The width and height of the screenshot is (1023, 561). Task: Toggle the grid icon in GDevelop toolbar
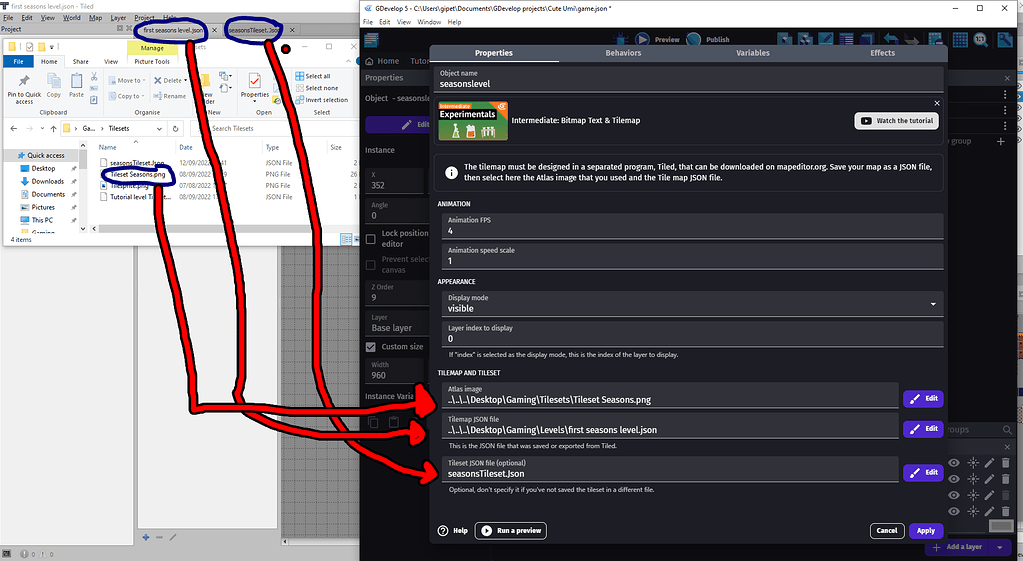pyautogui.click(x=960, y=40)
